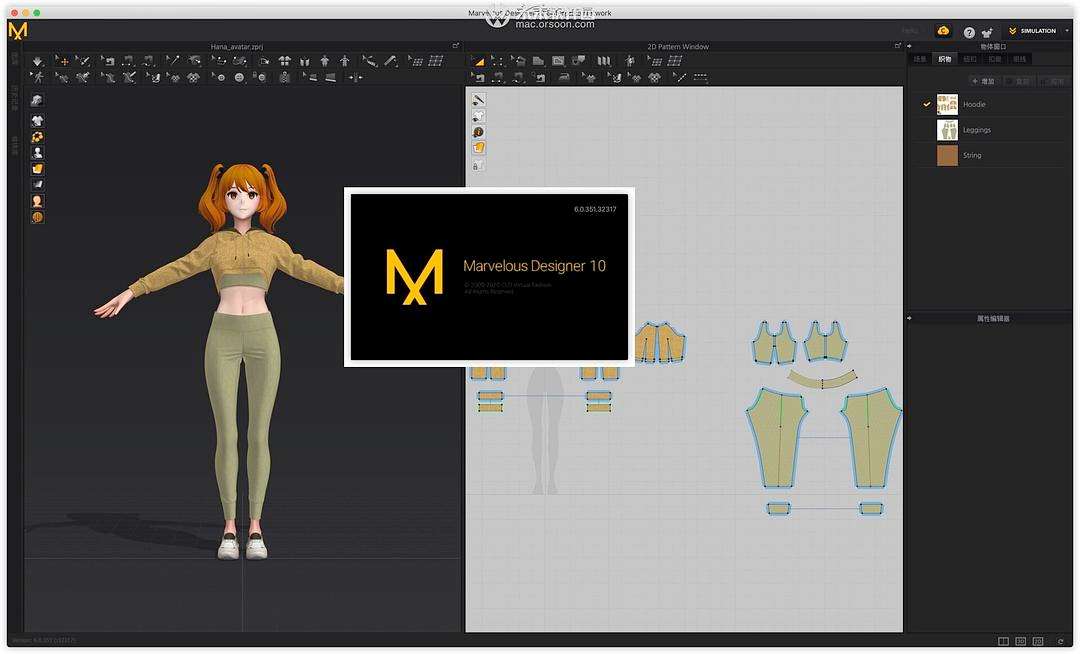Click the grid icon ending the 2D toolbar top row
Image resolution: width=1080 pixels, height=654 pixels.
[x=674, y=61]
